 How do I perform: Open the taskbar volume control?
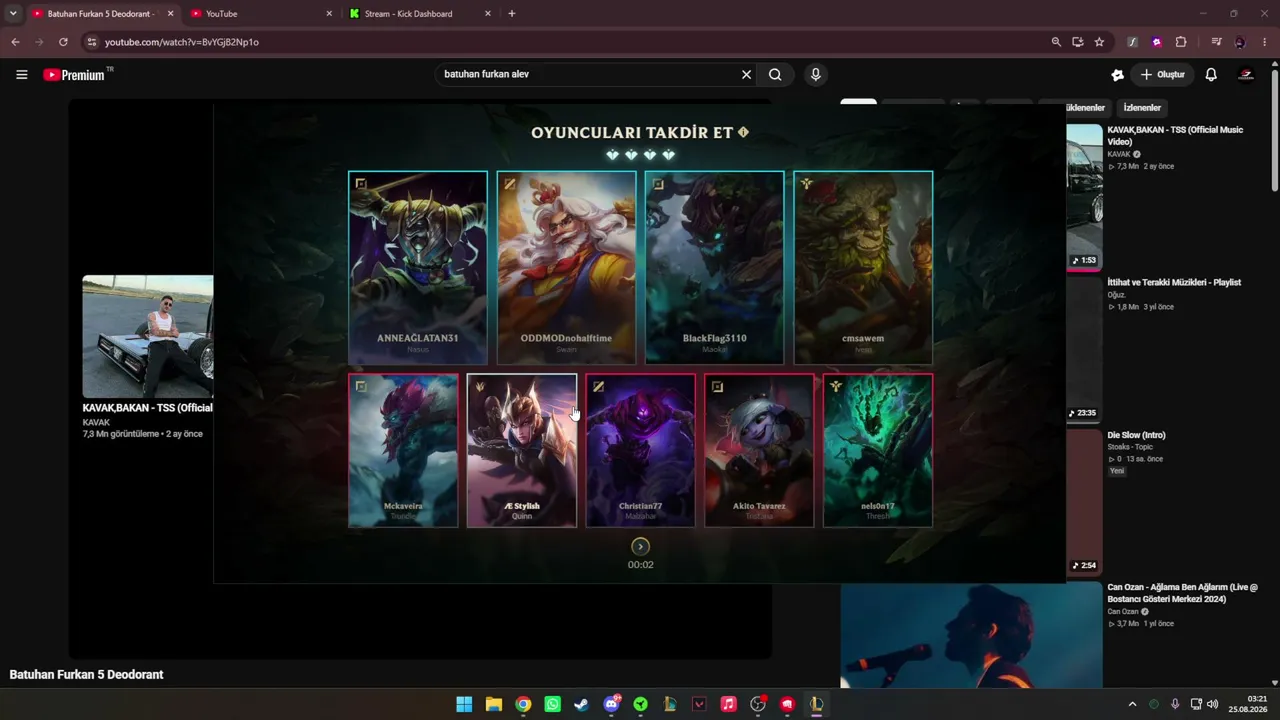tap(1213, 704)
